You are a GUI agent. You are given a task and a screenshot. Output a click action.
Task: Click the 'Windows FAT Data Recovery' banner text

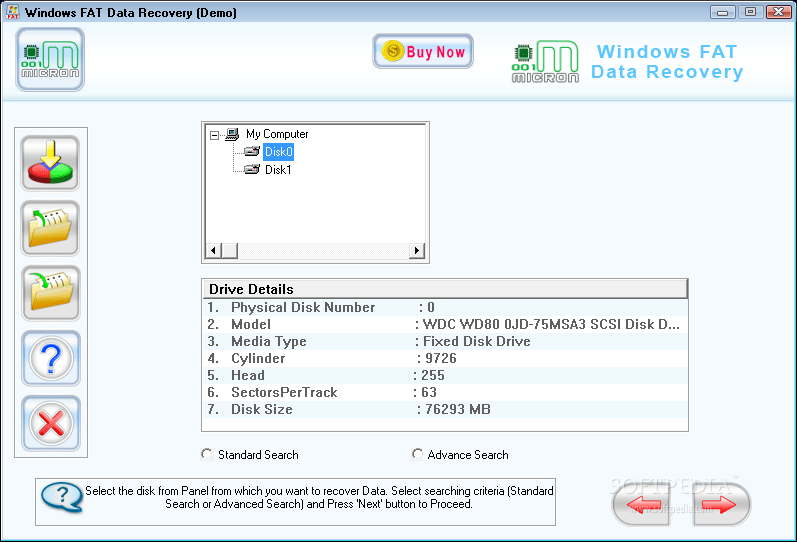tap(667, 62)
